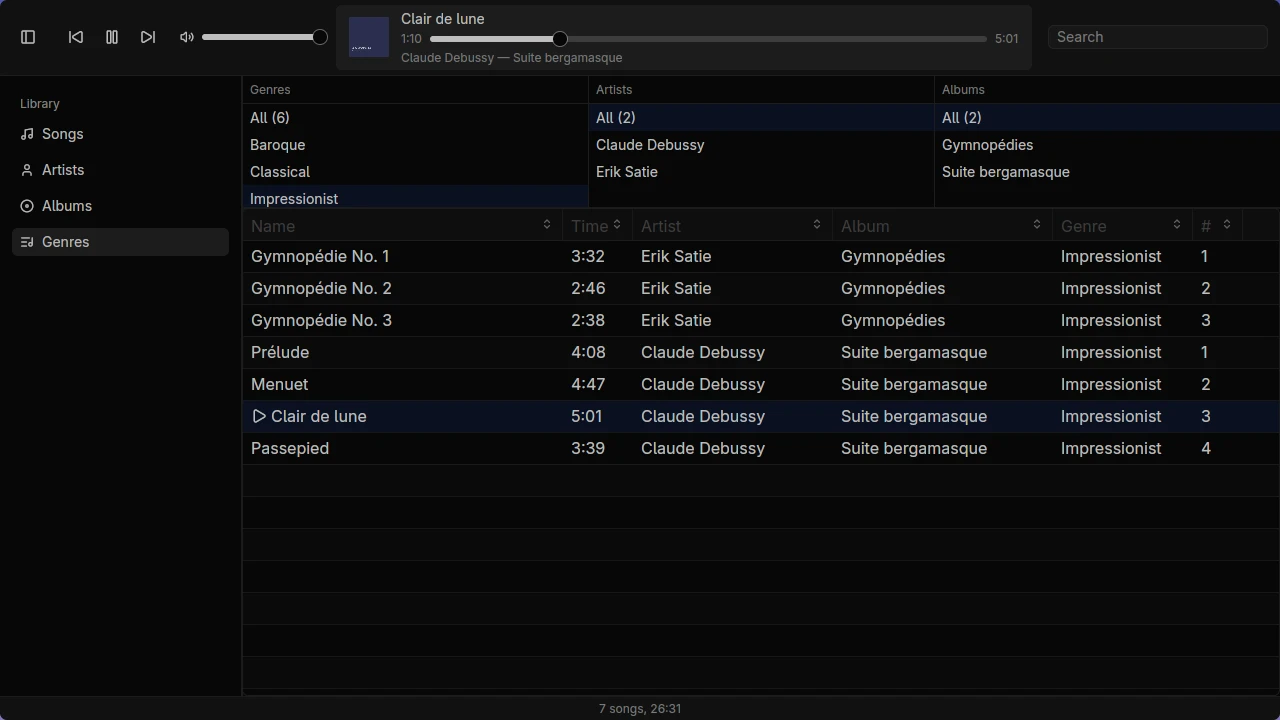Click the 5:01 time in Clair de lune row
Image resolution: width=1280 pixels, height=720 pixels.
(587, 416)
